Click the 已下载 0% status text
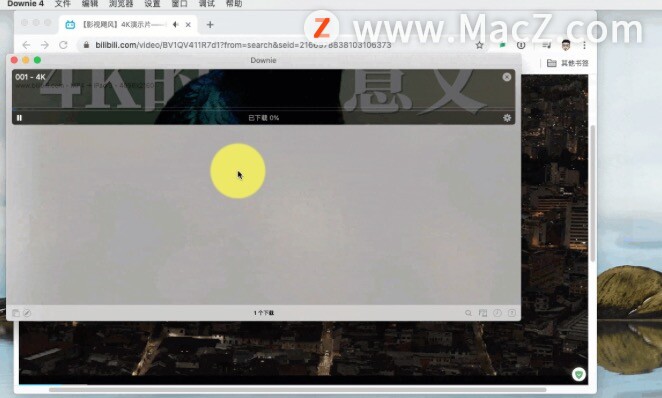Image resolution: width=662 pixels, height=398 pixels. [263, 118]
